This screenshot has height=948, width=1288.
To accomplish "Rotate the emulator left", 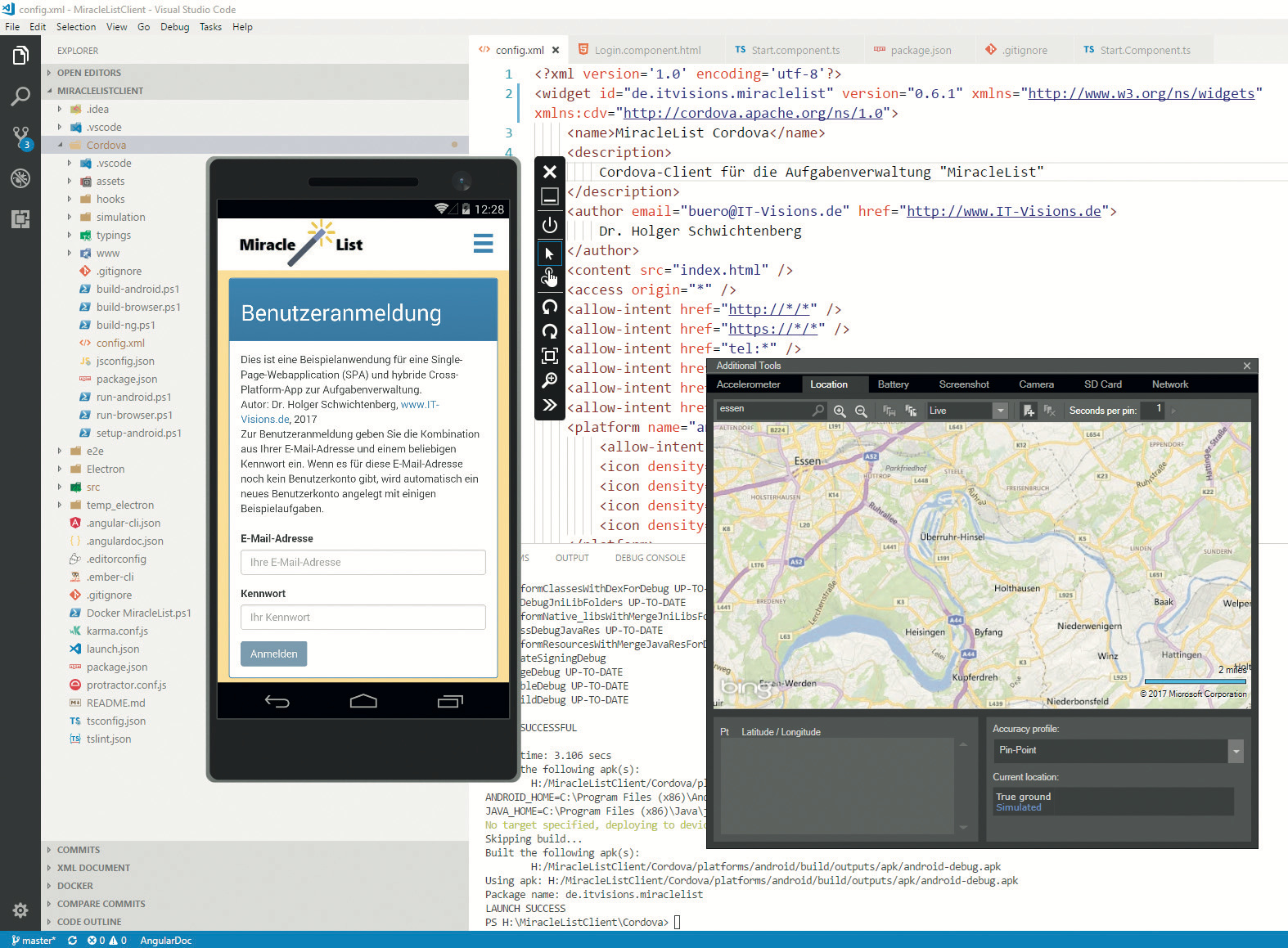I will 550,306.
